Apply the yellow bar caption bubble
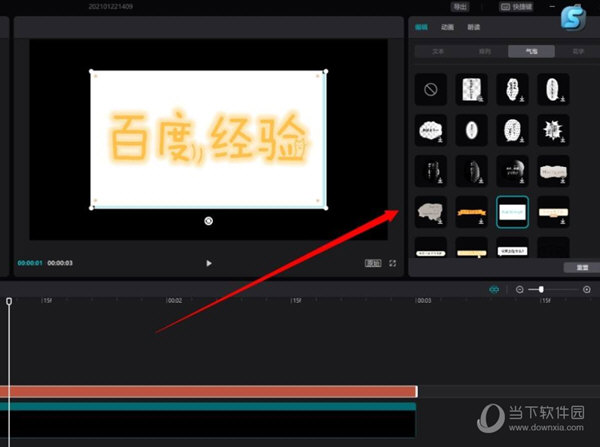 (471, 247)
